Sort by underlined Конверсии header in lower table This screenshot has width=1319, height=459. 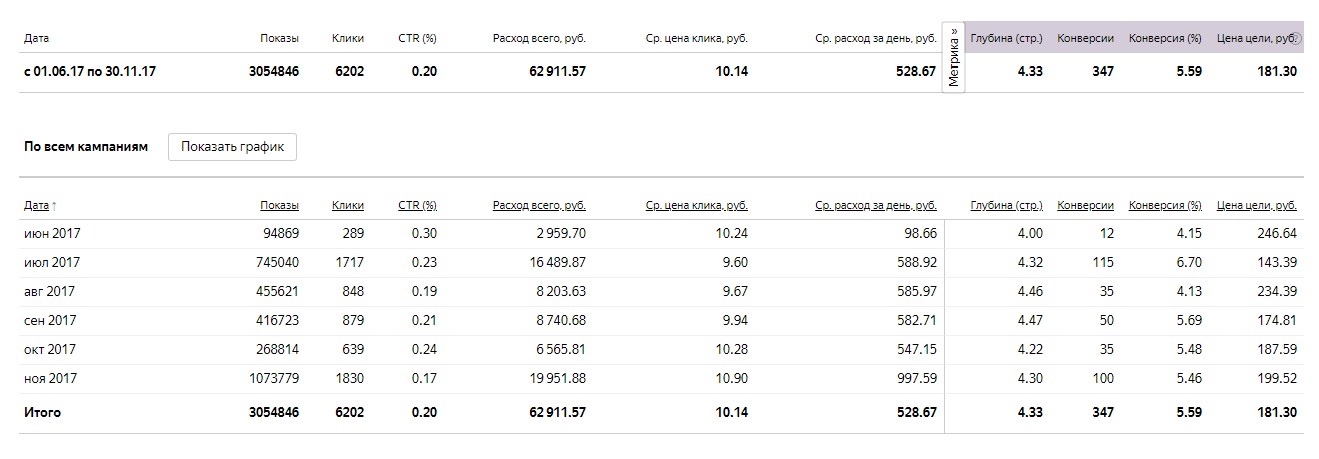(x=1085, y=205)
